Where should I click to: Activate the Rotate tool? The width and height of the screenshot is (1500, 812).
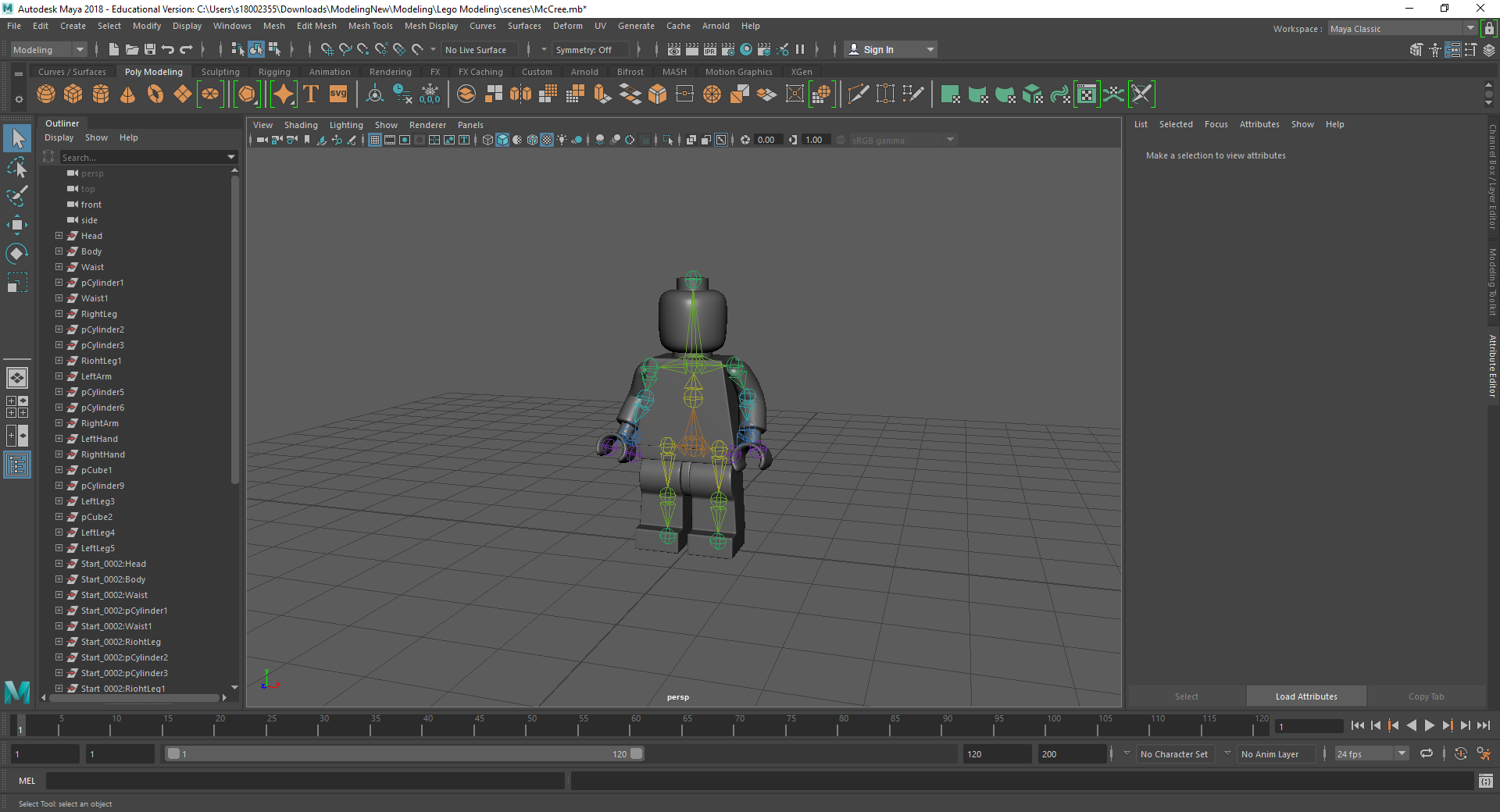click(x=16, y=254)
